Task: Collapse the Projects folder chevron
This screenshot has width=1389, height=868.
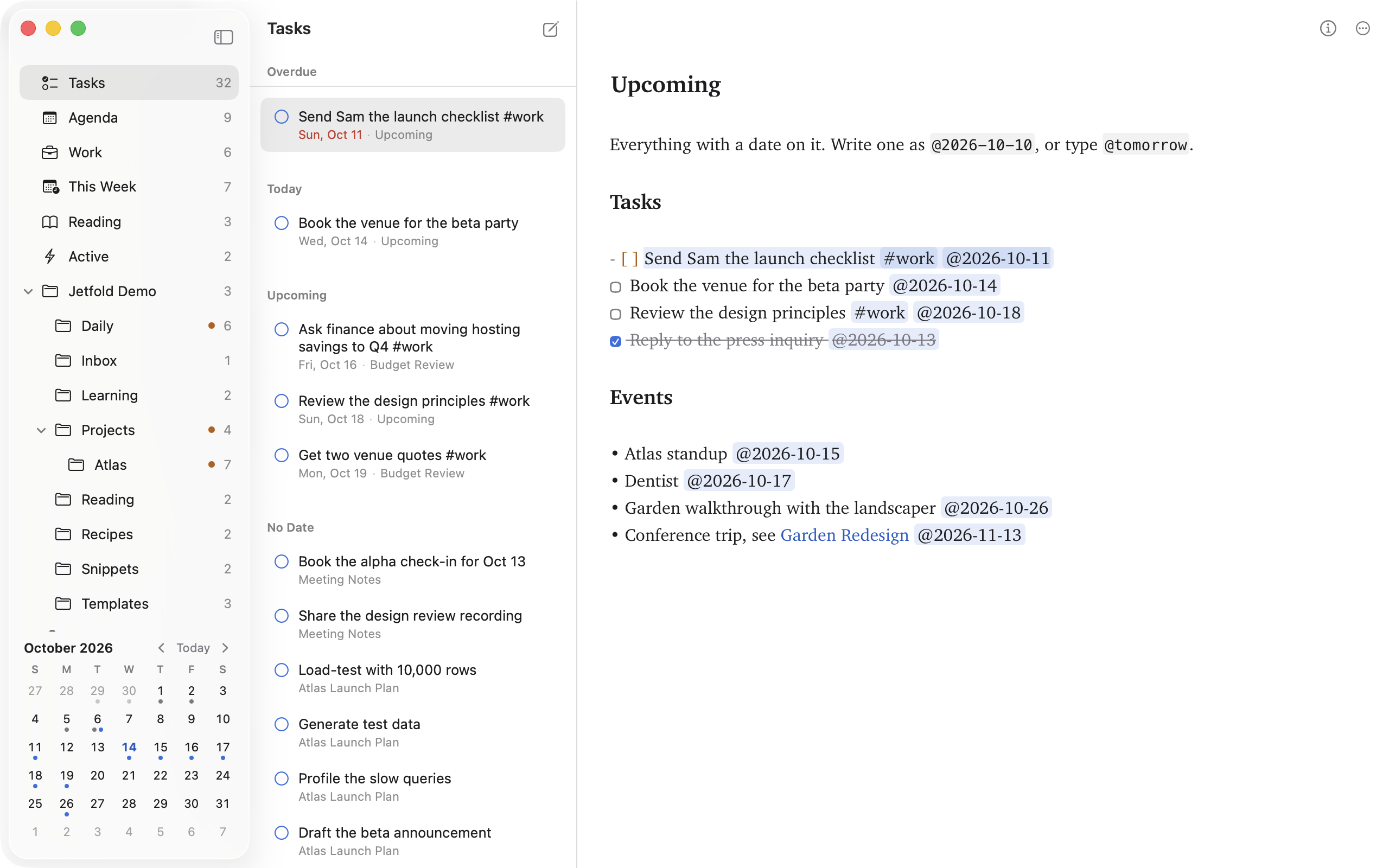Action: coord(41,430)
